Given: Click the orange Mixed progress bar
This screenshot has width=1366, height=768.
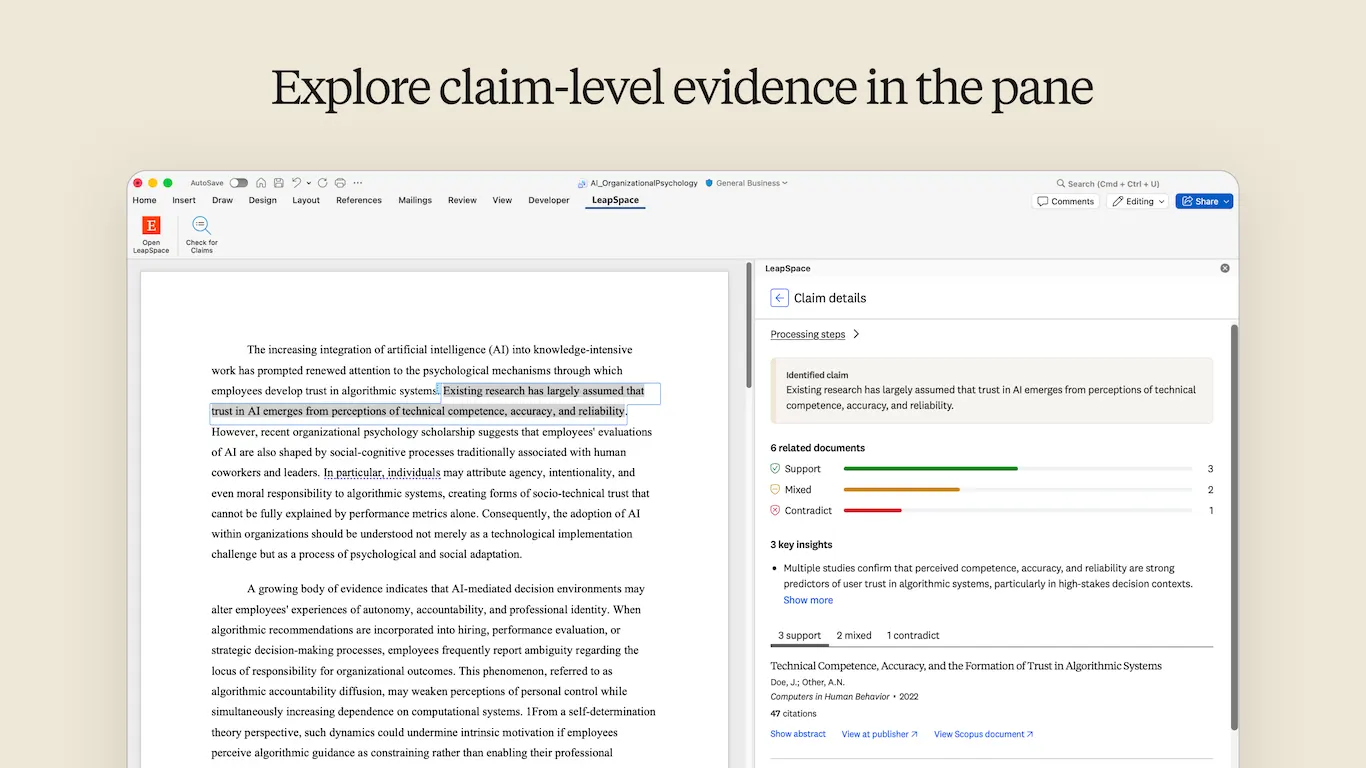Looking at the screenshot, I should pyautogui.click(x=902, y=489).
